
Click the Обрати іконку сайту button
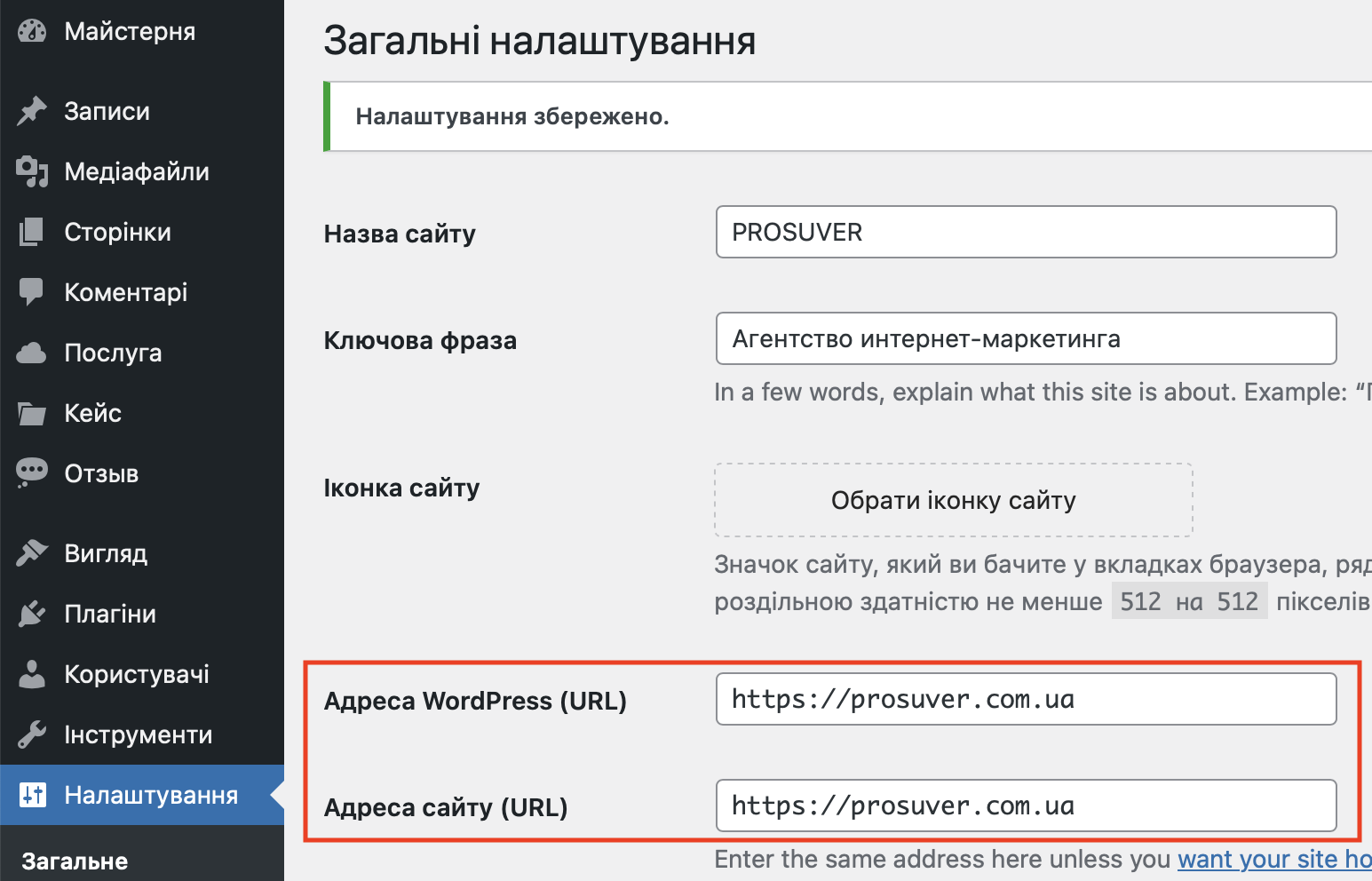953,500
